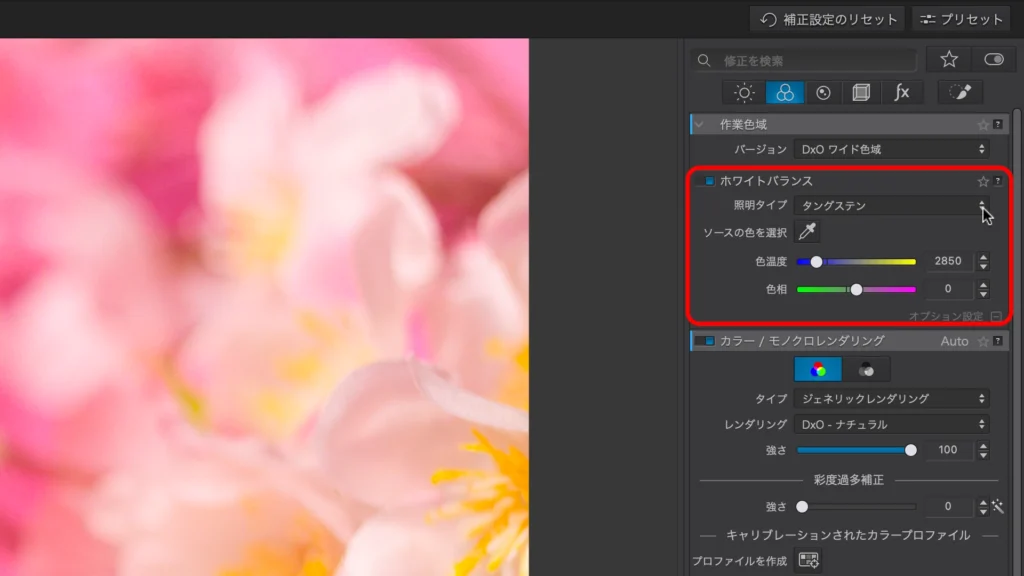Switch to the Detail corrections tab
Viewport: 1024px width, 576px height.
(x=823, y=93)
